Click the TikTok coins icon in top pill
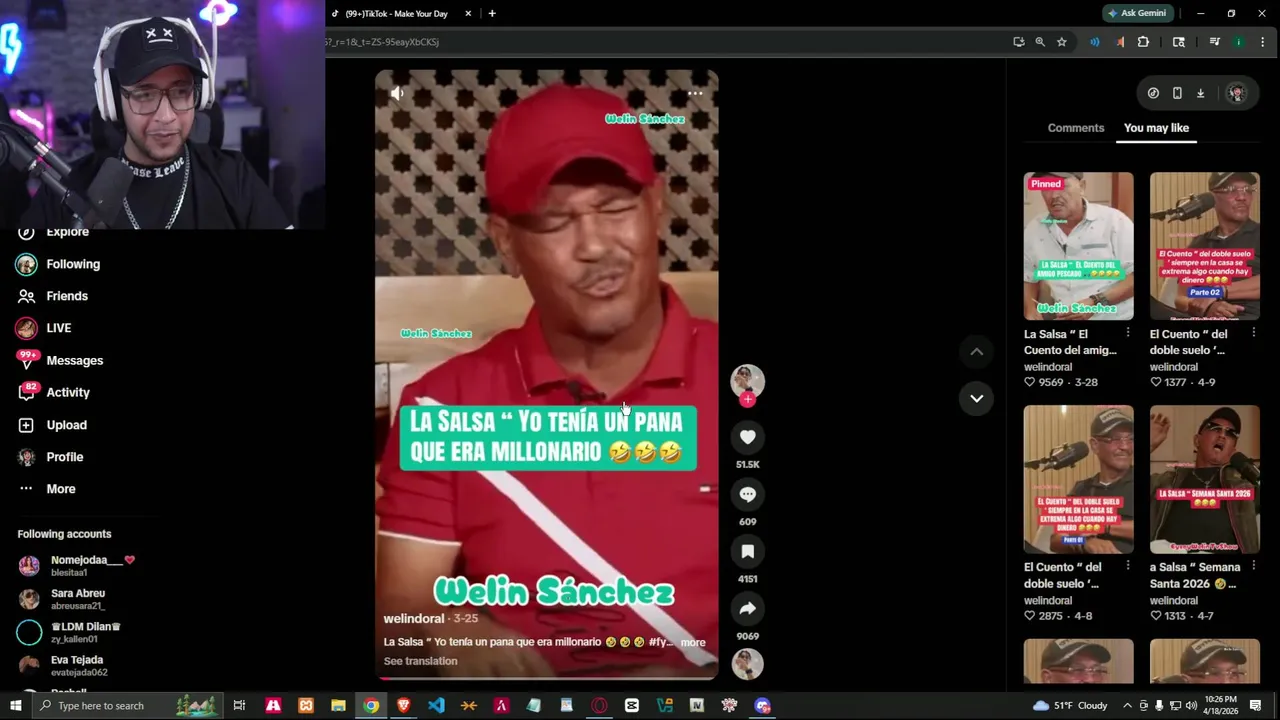The image size is (1280, 720). pyautogui.click(x=1153, y=93)
